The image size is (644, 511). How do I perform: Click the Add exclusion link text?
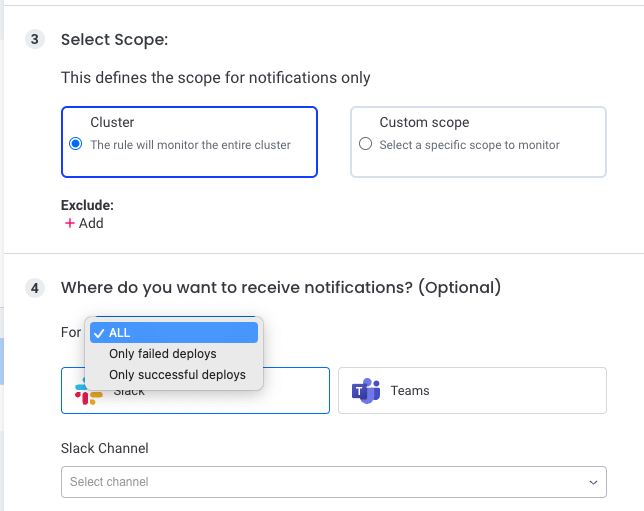[91, 223]
